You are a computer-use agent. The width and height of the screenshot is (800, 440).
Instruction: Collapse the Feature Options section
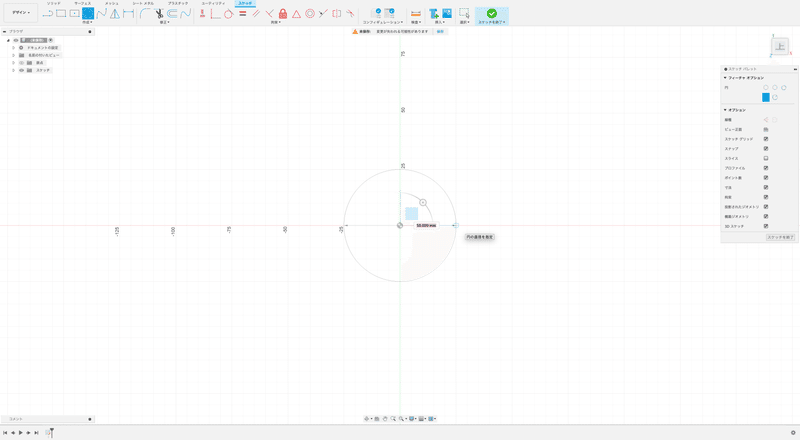coord(725,78)
